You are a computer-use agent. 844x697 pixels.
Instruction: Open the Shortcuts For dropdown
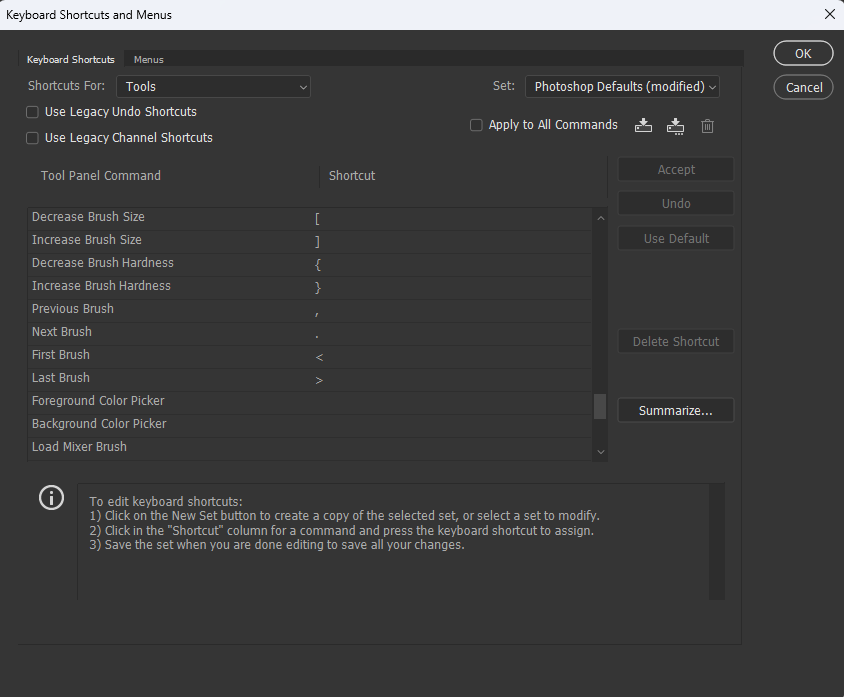point(212,87)
